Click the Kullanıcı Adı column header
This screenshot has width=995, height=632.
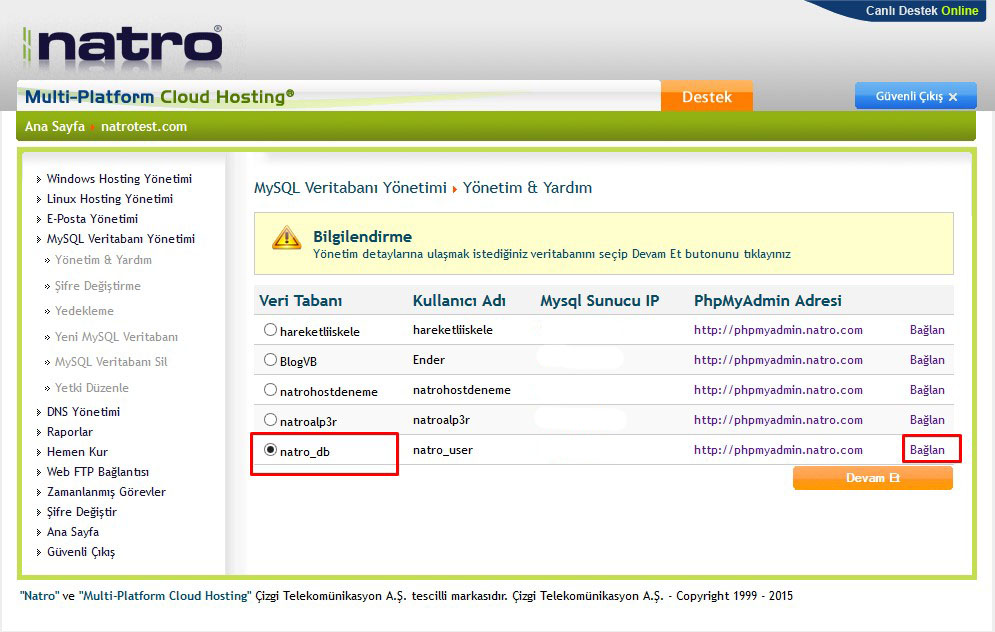(x=459, y=301)
